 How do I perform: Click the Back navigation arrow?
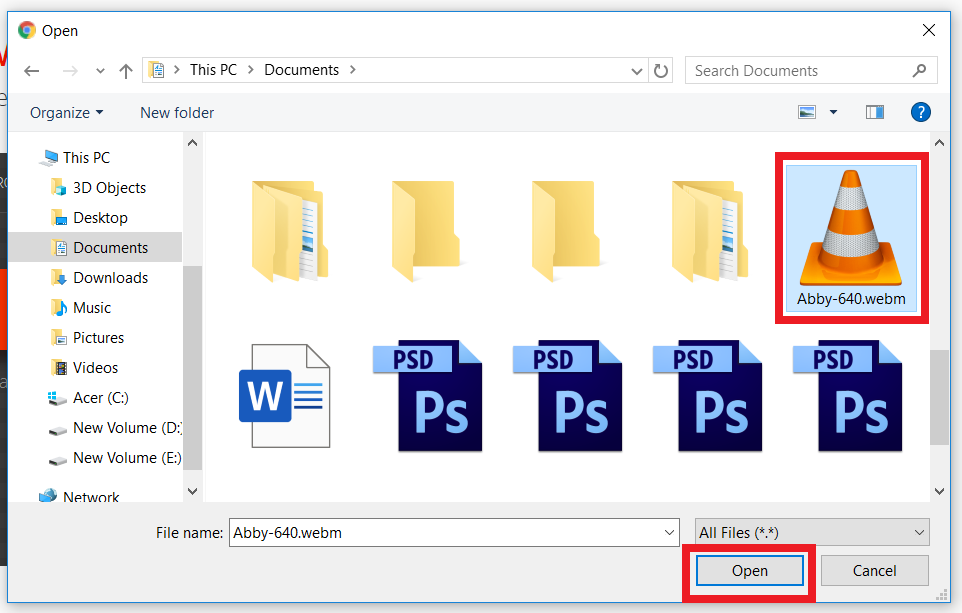point(32,71)
